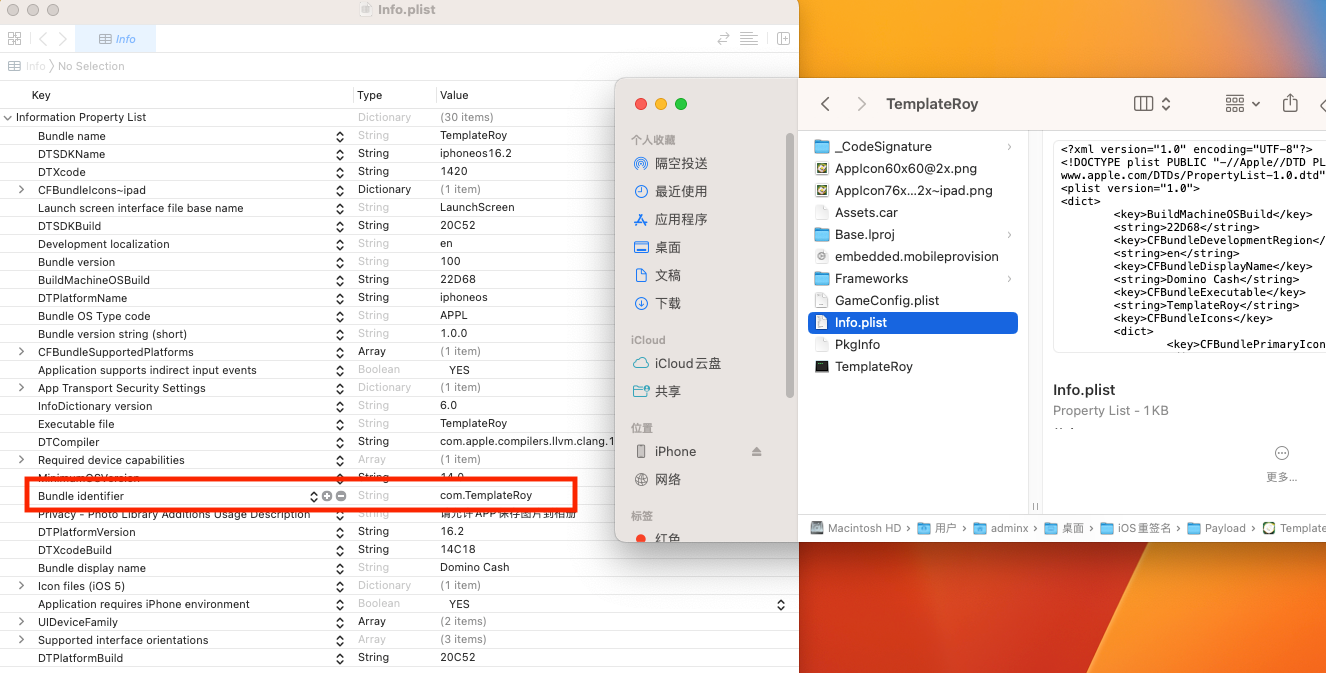Open Finder column view switcher dropdown
Screen dimensions: 1326x673
coord(1152,104)
